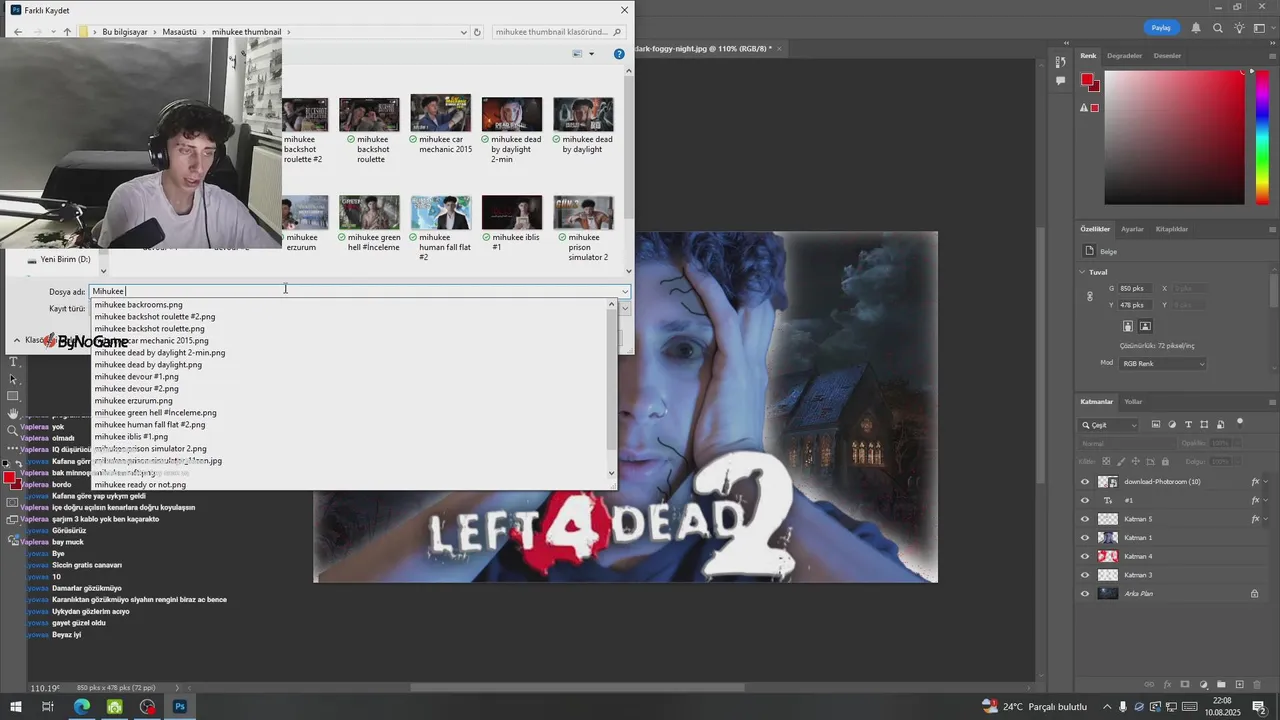Toggle visibility of Katman 5 layer
The height and width of the screenshot is (720, 1280).
(x=1085, y=519)
